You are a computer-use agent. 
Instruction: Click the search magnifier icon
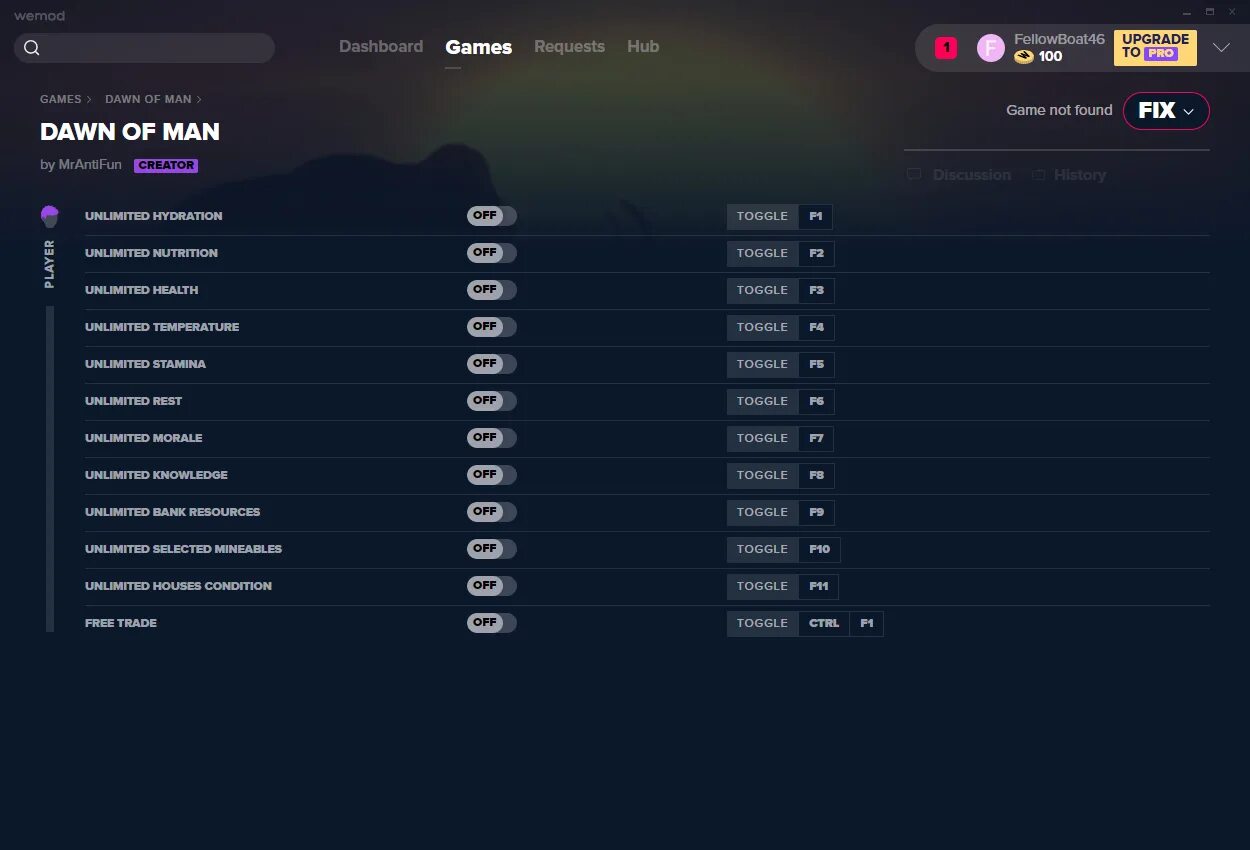32,48
